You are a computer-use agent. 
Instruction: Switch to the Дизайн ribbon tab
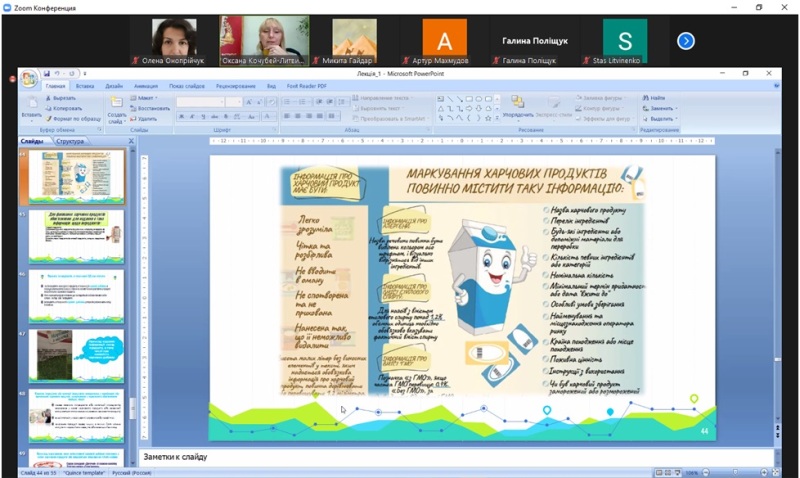tap(114, 86)
